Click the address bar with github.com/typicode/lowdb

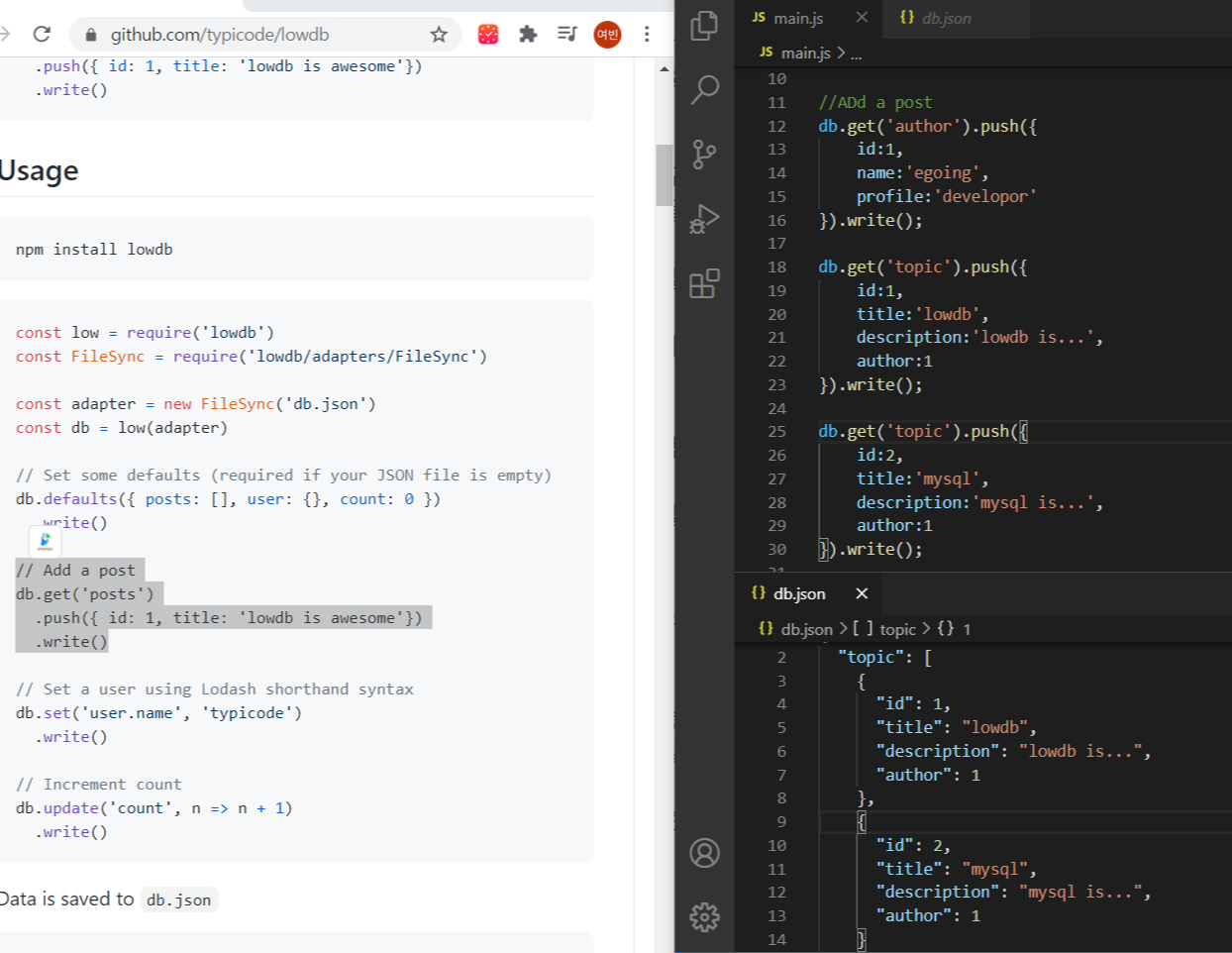(x=265, y=35)
